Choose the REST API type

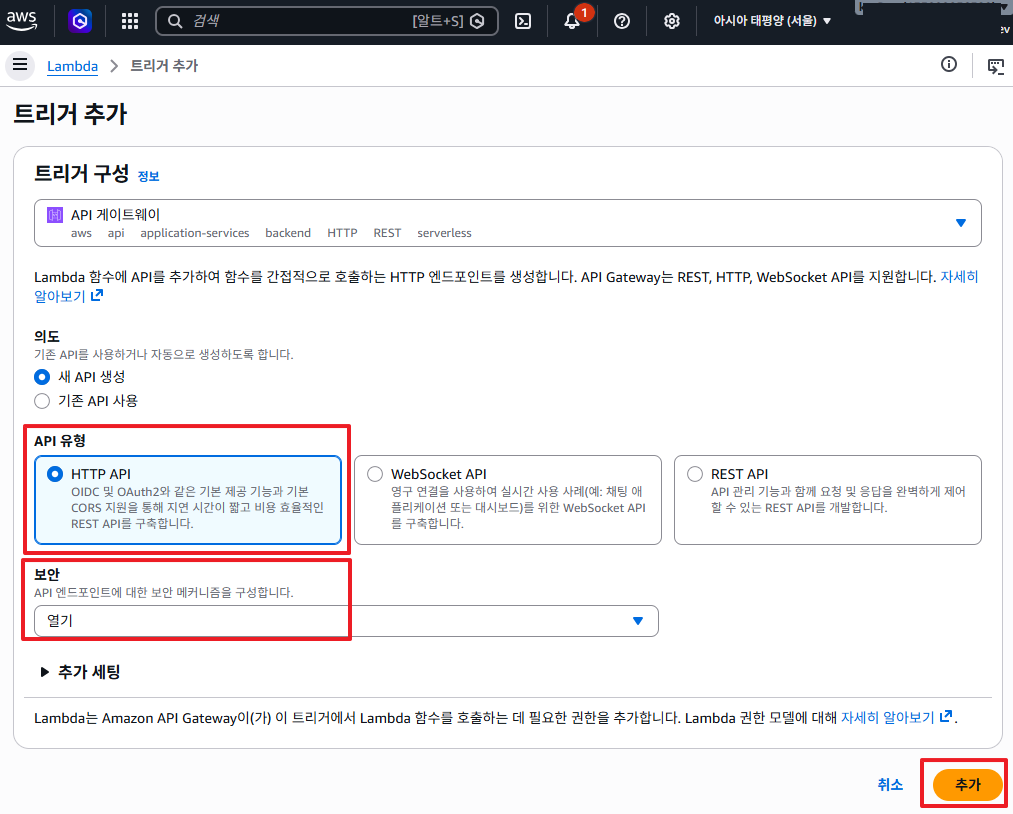(828, 500)
